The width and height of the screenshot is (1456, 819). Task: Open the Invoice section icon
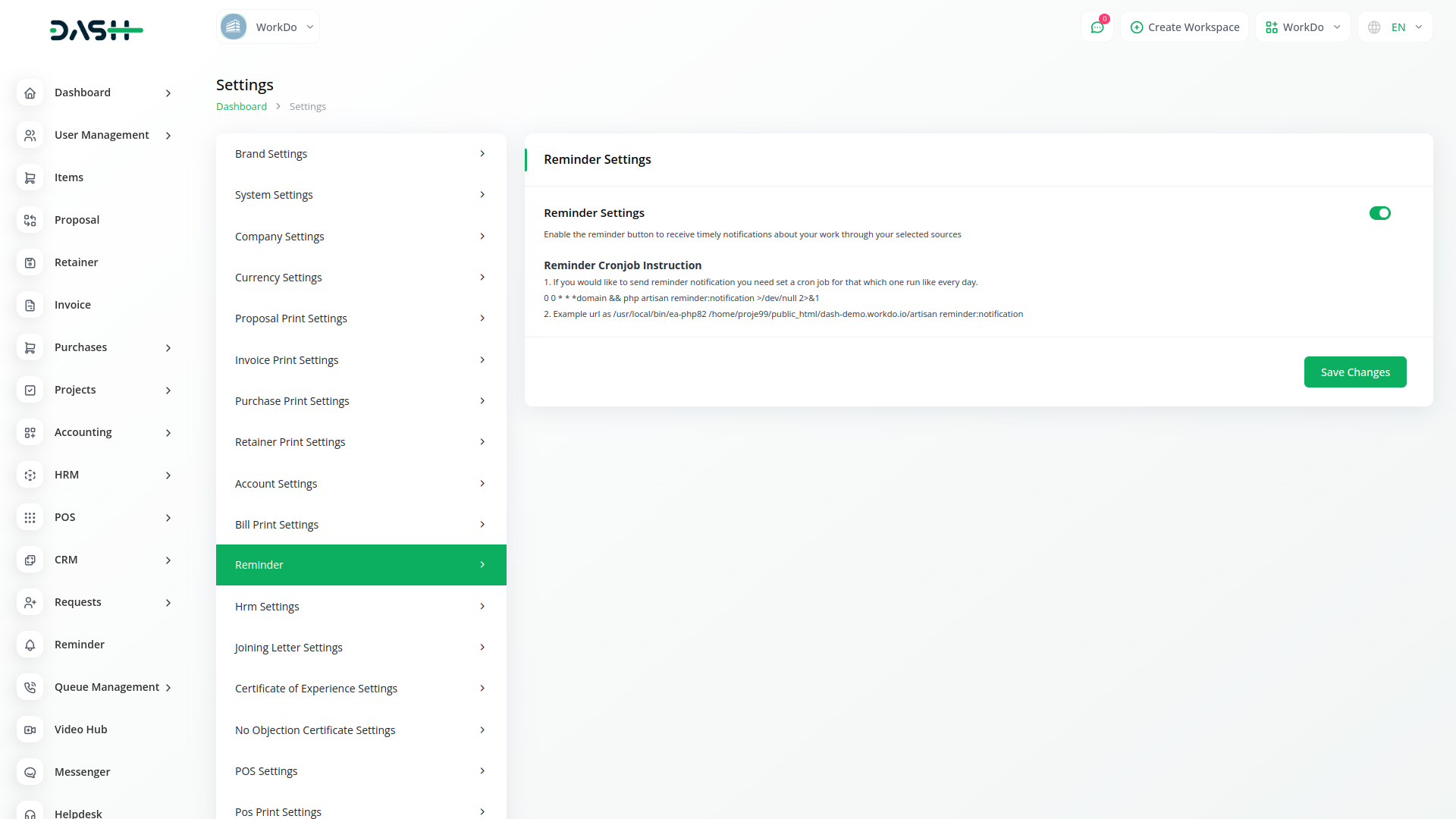tap(30, 305)
